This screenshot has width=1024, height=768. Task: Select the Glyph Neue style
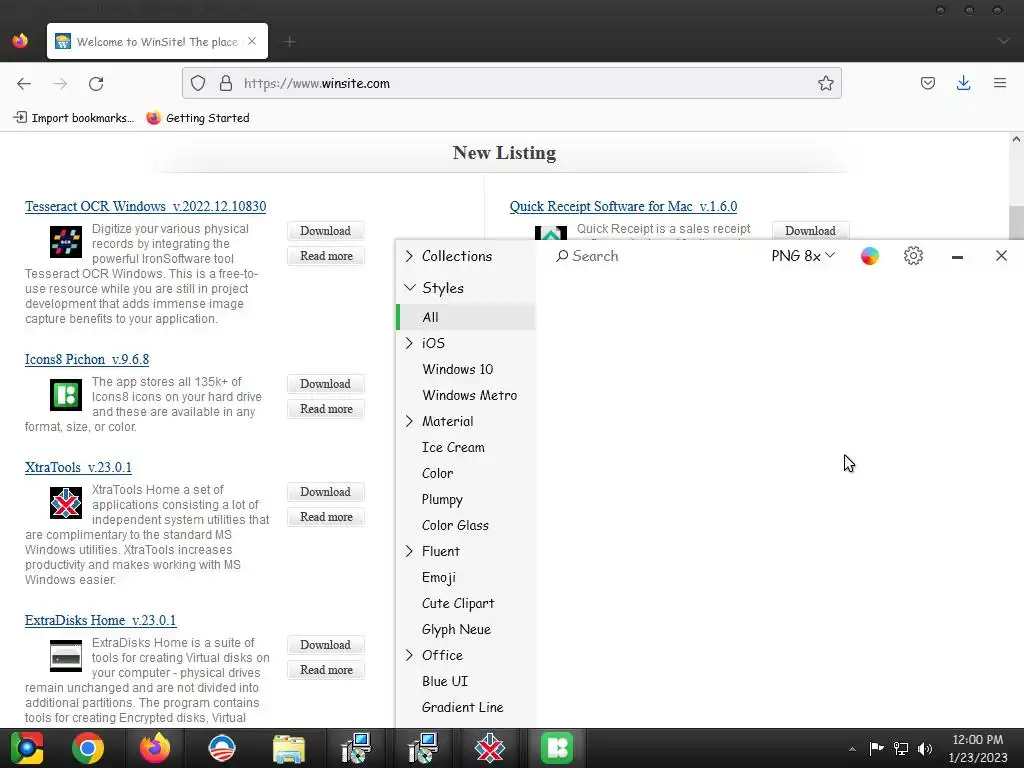(466, 630)
